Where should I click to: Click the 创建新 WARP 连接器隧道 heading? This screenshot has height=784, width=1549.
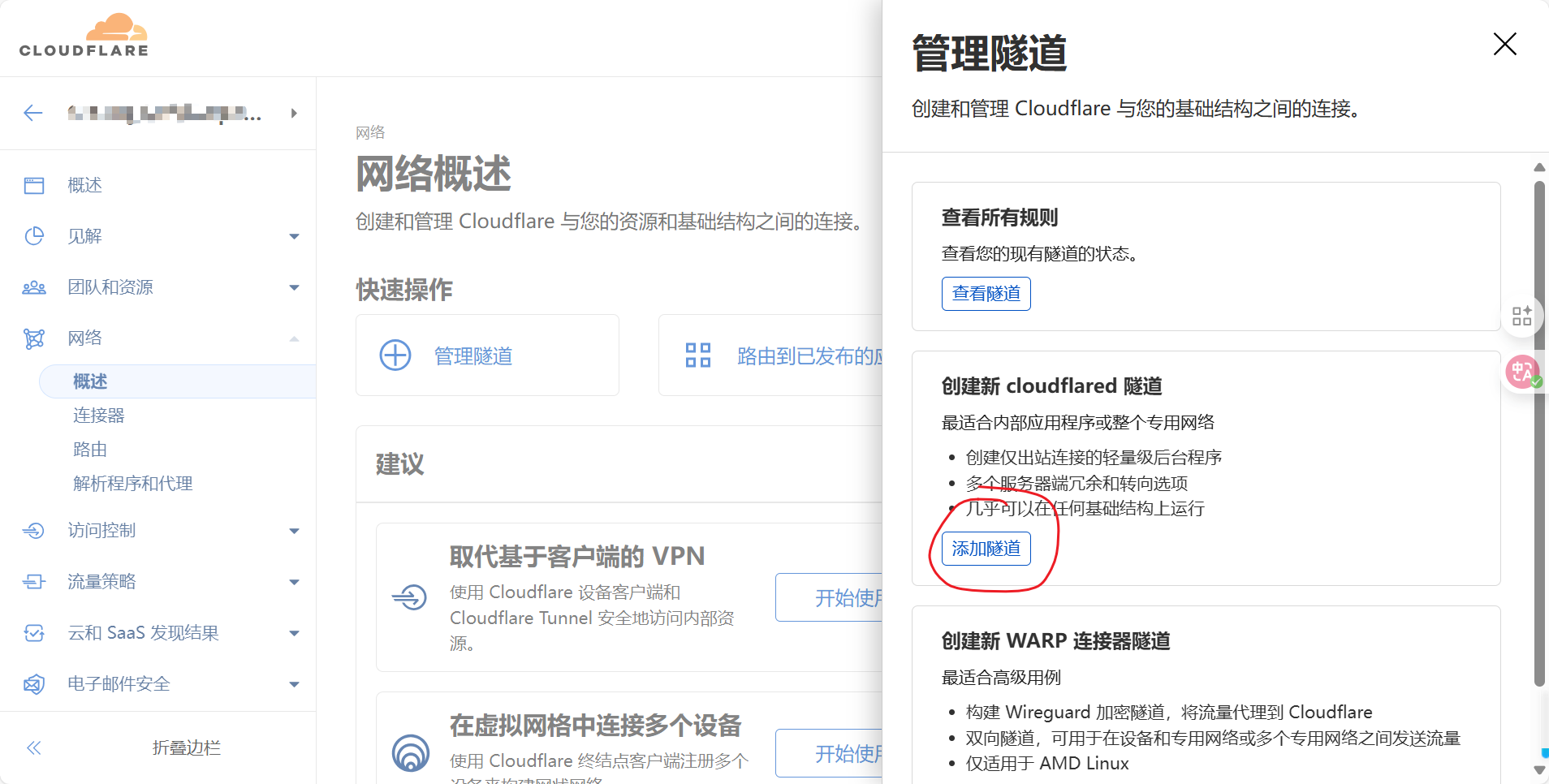coord(1056,641)
